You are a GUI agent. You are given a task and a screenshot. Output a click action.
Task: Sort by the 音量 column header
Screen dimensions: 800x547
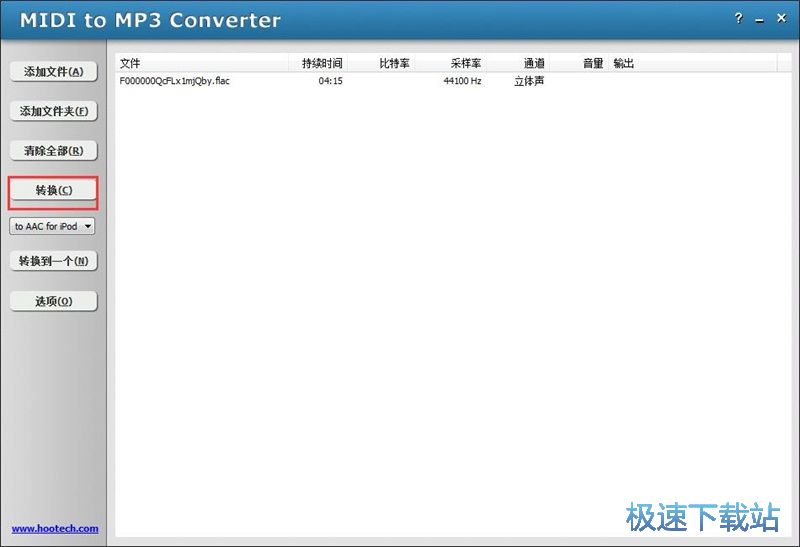[579, 63]
